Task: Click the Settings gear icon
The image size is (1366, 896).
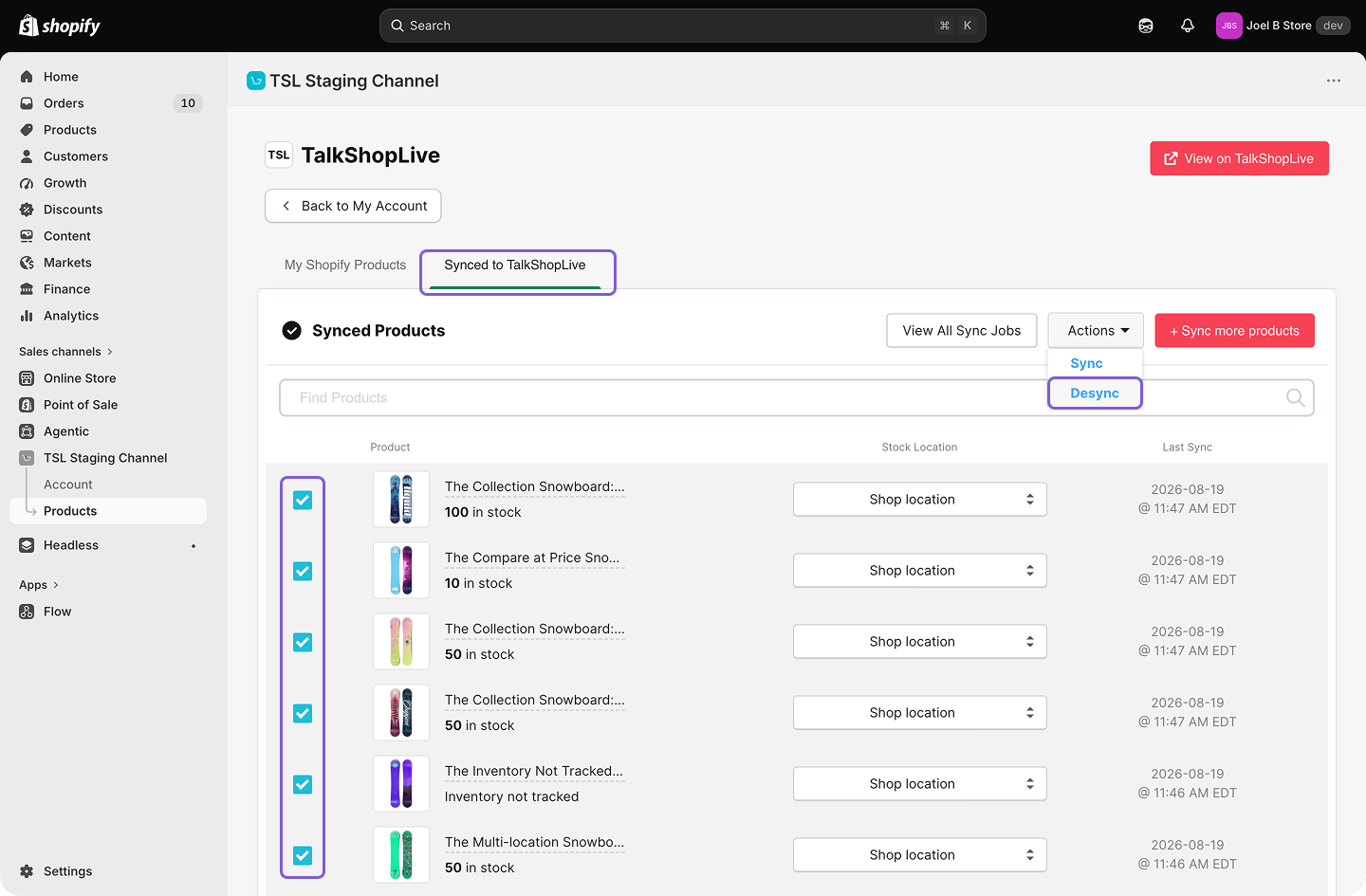Action: point(27,871)
